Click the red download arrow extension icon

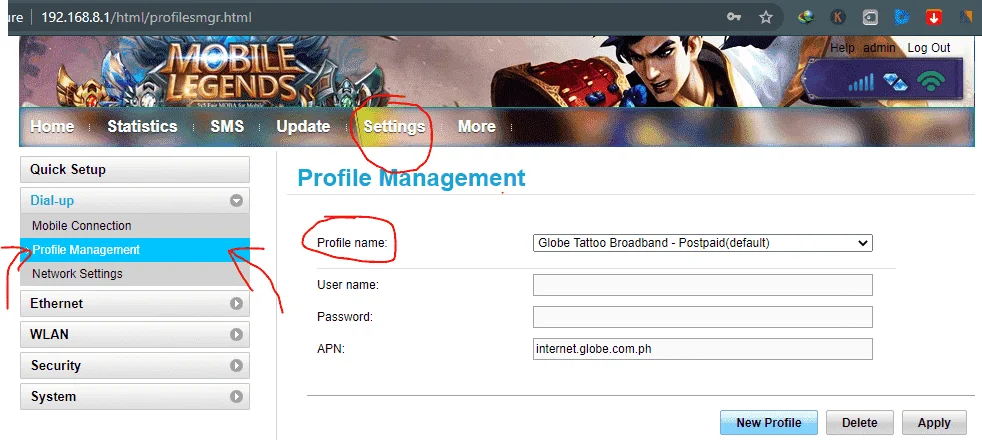click(934, 17)
